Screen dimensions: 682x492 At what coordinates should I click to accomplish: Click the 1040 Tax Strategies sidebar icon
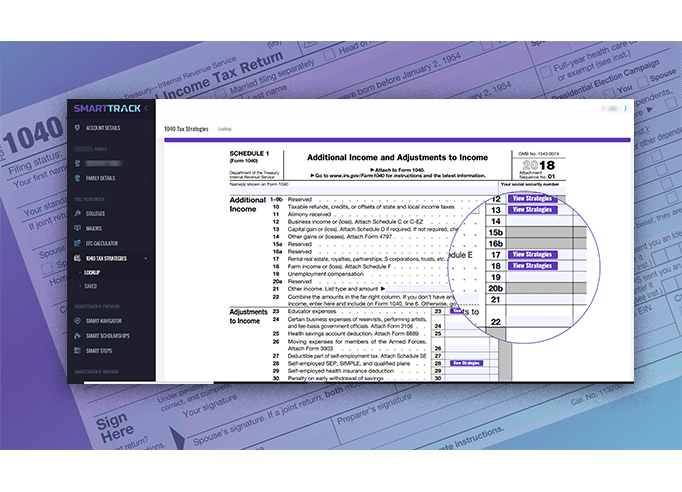(x=78, y=258)
